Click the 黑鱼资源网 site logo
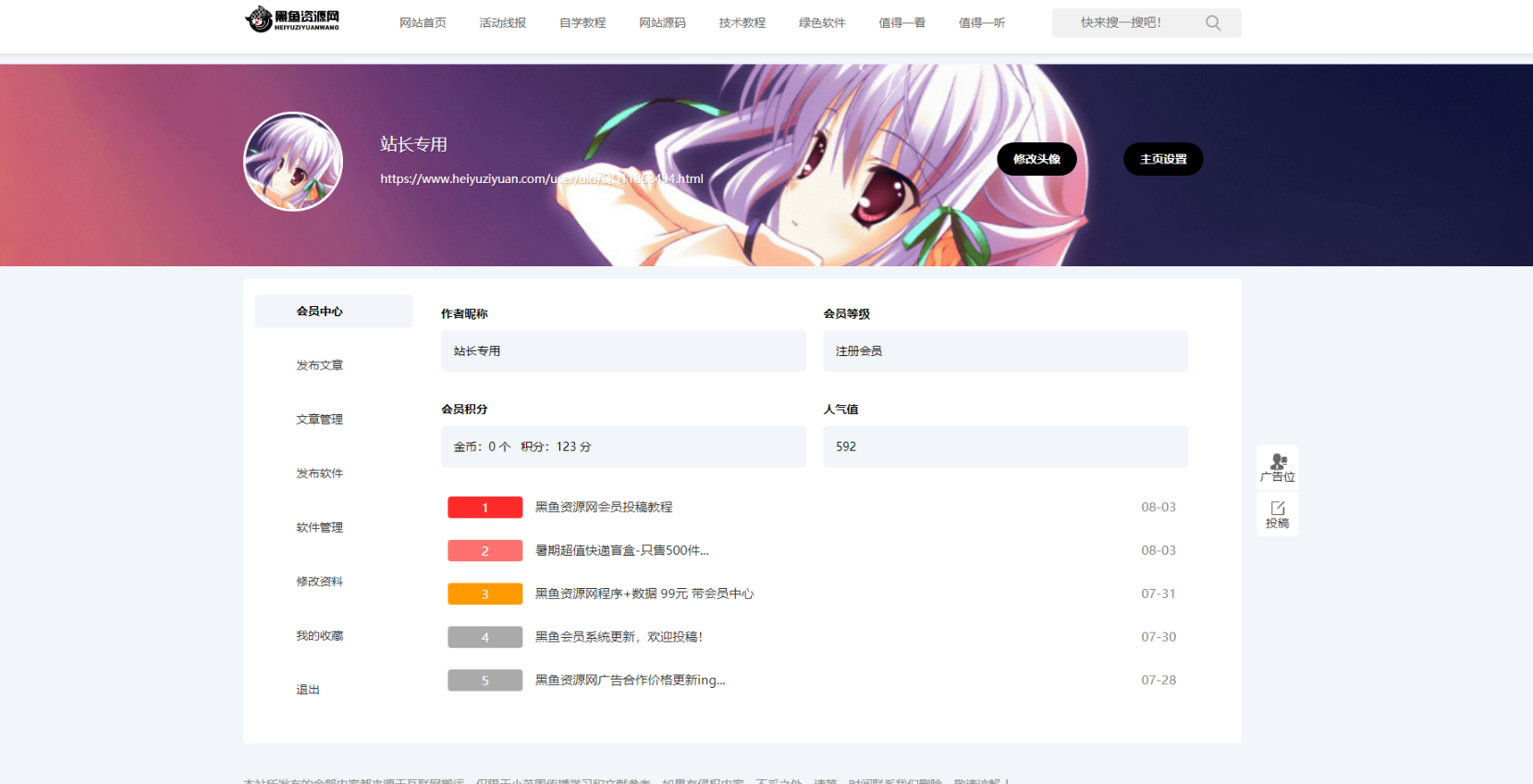The width and height of the screenshot is (1533, 784). [x=292, y=19]
